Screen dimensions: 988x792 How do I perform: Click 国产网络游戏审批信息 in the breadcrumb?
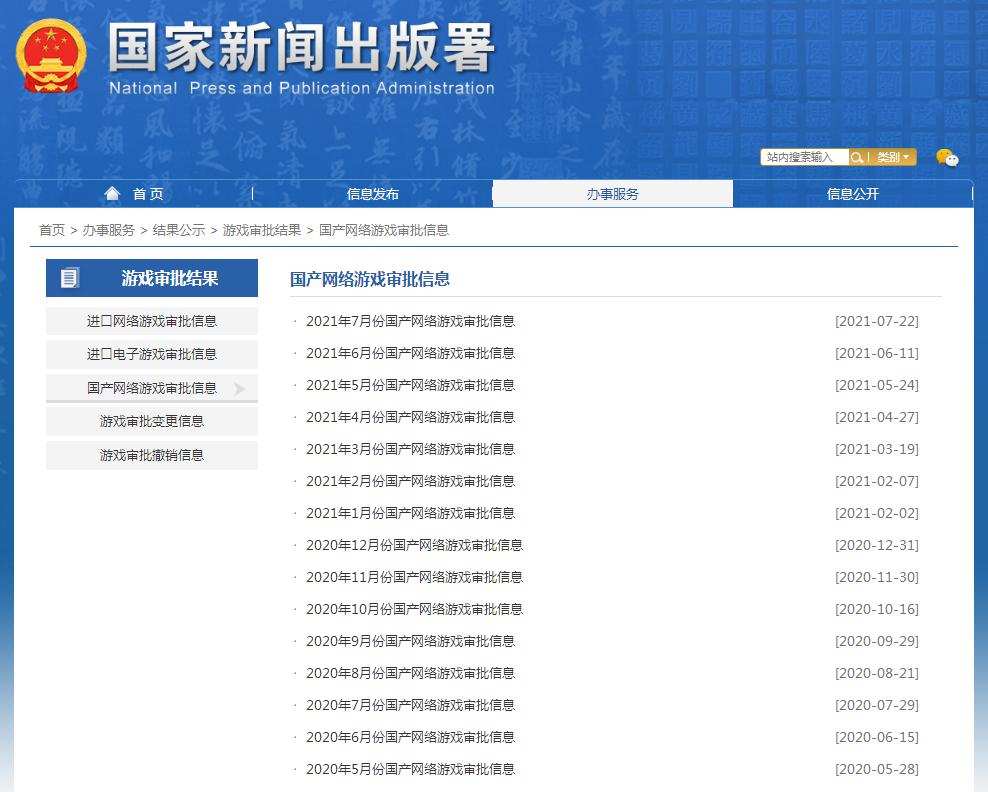(x=384, y=230)
